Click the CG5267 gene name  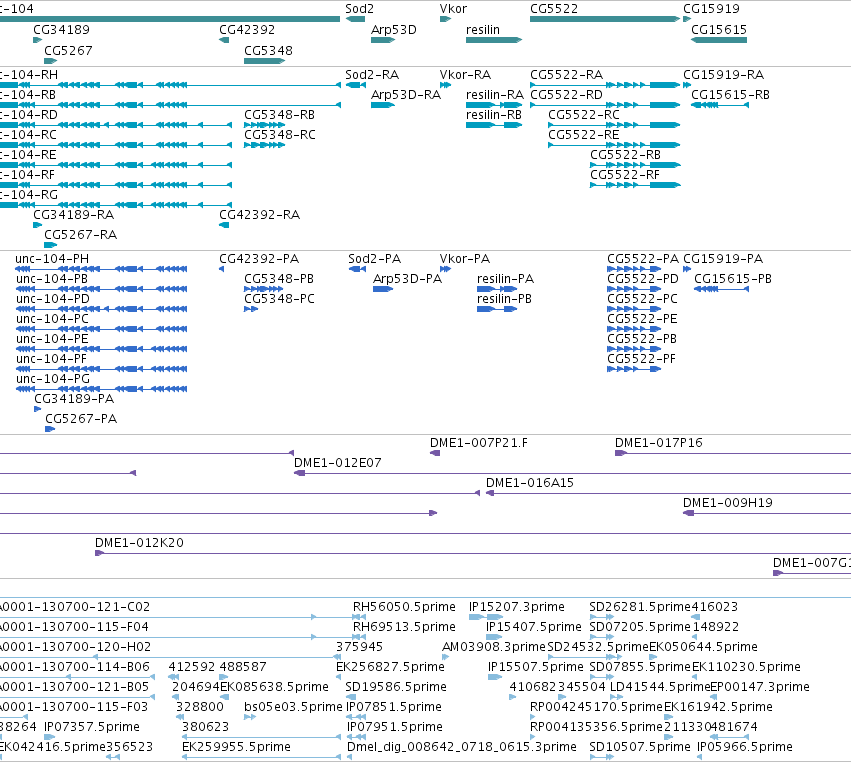(x=68, y=51)
